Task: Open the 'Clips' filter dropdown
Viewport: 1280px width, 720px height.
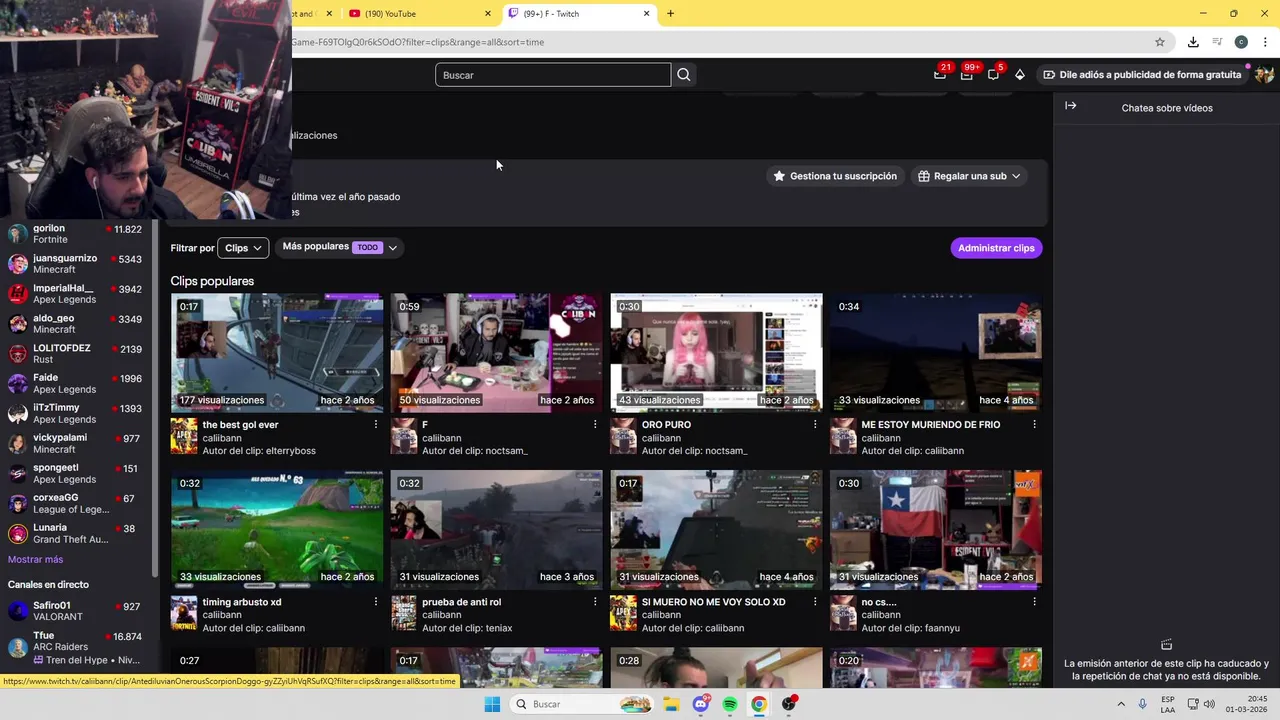Action: (243, 248)
